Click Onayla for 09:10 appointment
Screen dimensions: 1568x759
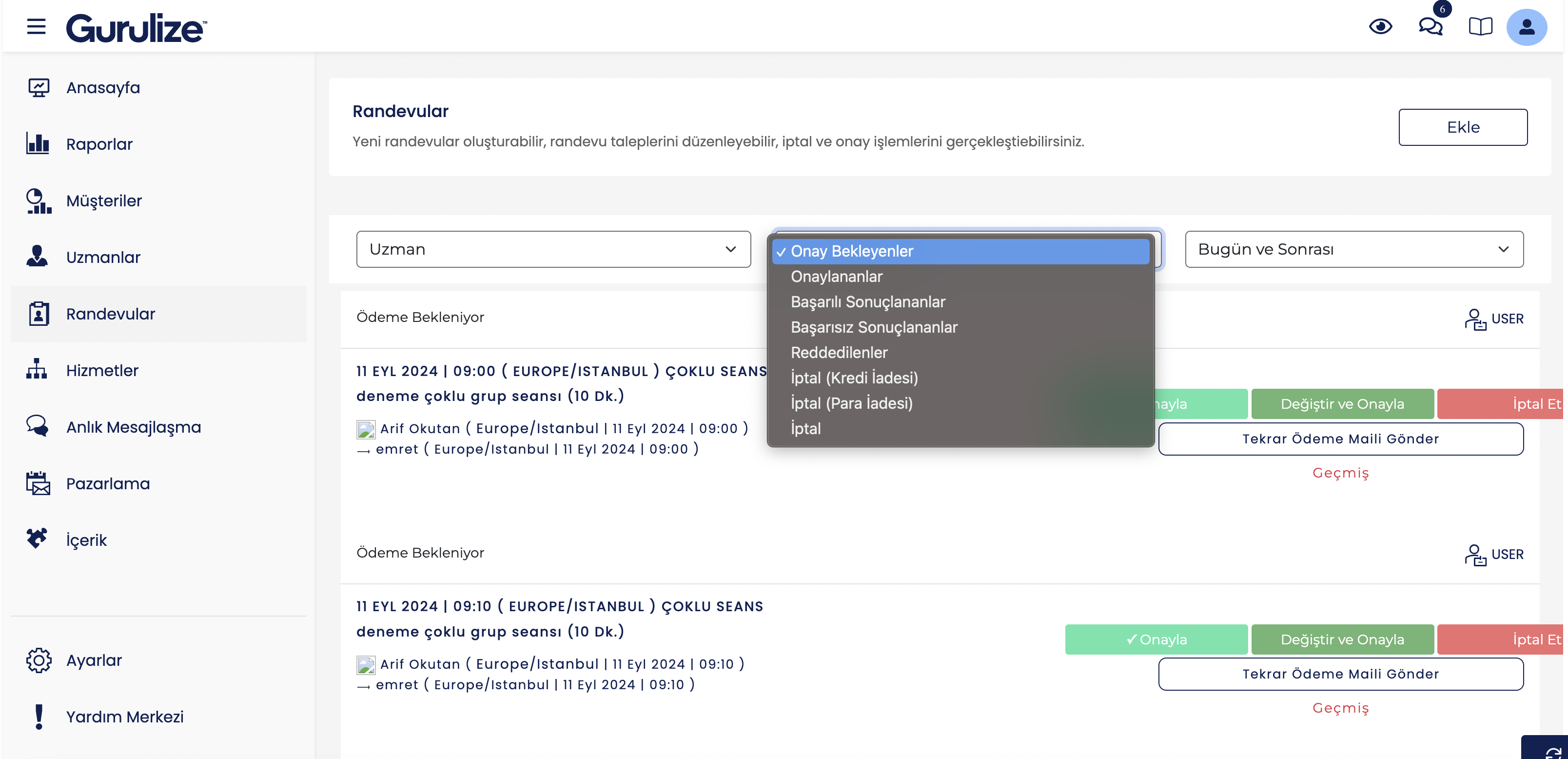(1156, 639)
